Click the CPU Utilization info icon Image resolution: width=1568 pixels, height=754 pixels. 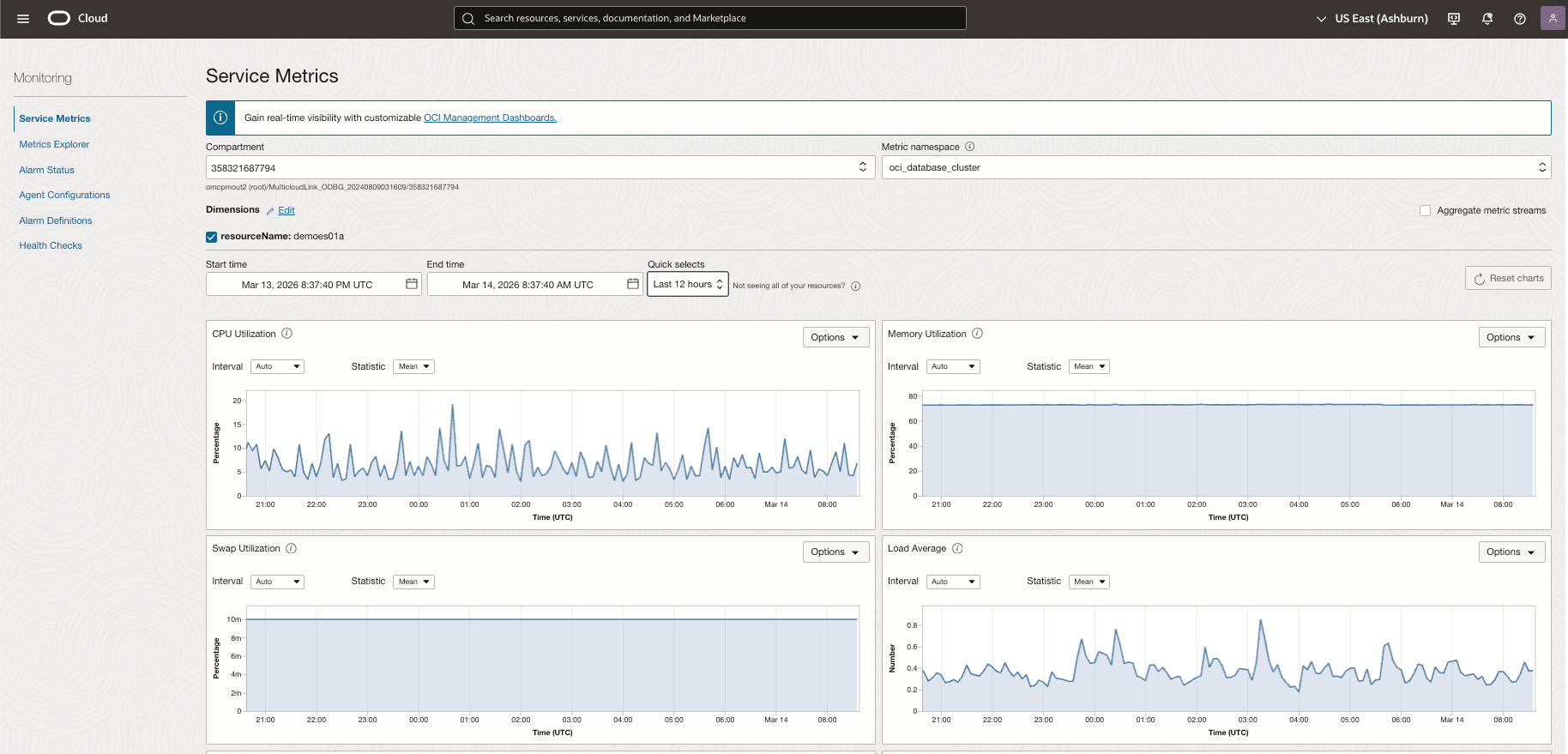click(x=286, y=334)
